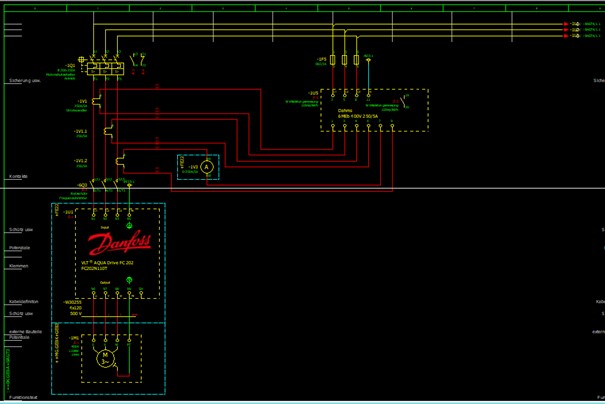Select the ammeter symbol marked A
Screen dimensions: 605x404
(207, 168)
